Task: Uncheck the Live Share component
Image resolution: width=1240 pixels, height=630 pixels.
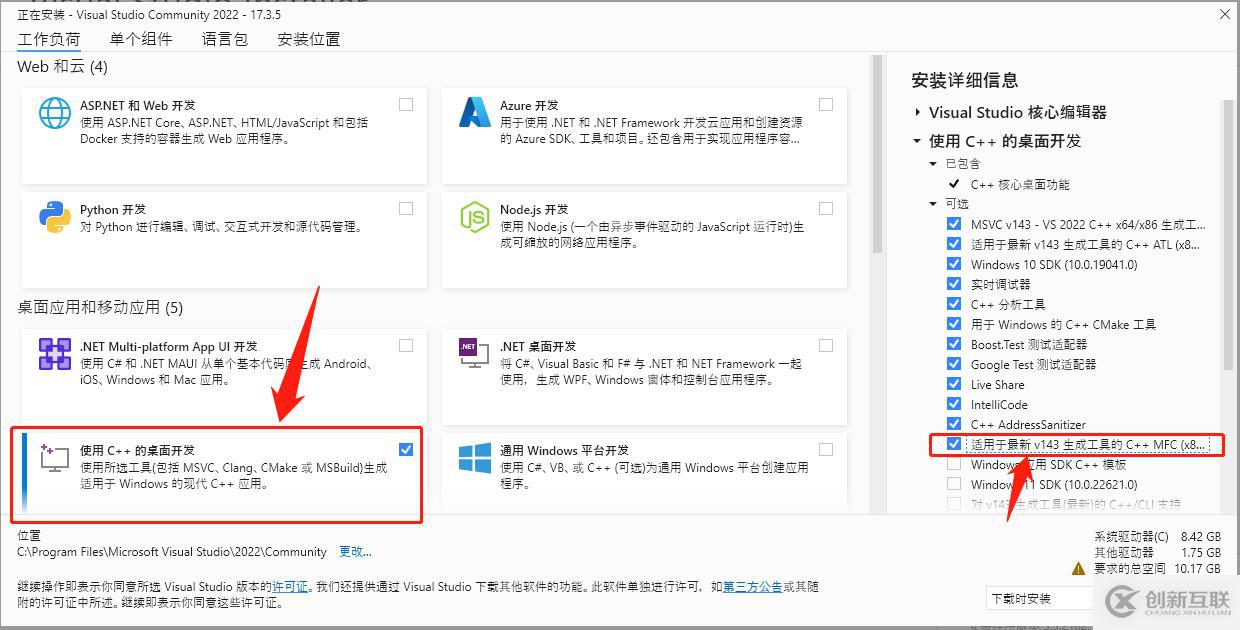Action: coord(954,384)
